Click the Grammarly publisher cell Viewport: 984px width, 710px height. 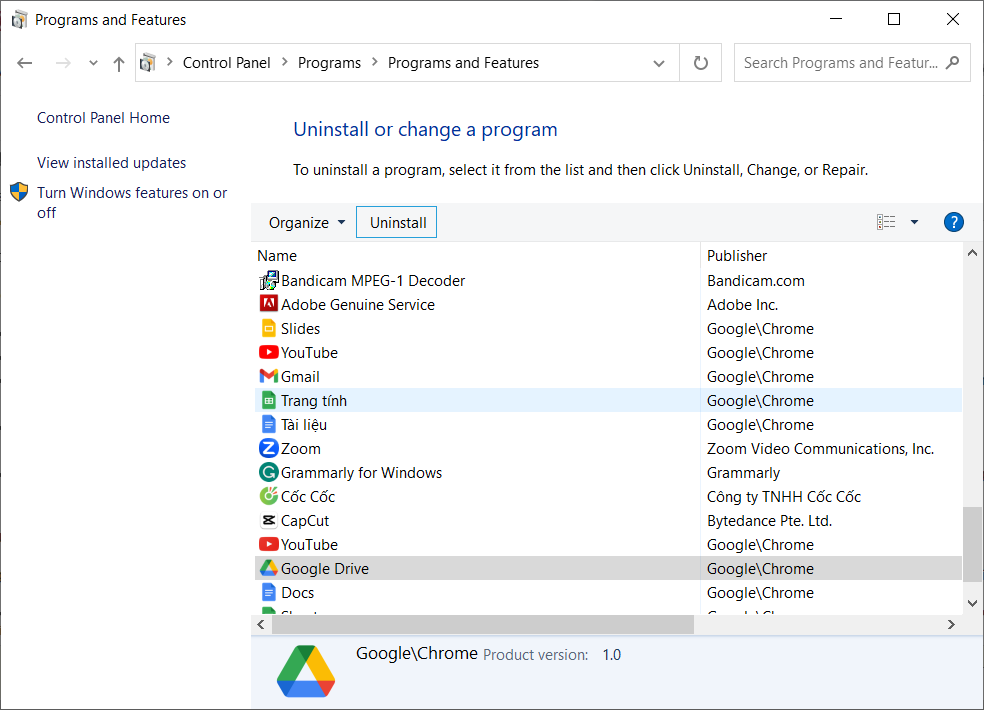click(744, 473)
